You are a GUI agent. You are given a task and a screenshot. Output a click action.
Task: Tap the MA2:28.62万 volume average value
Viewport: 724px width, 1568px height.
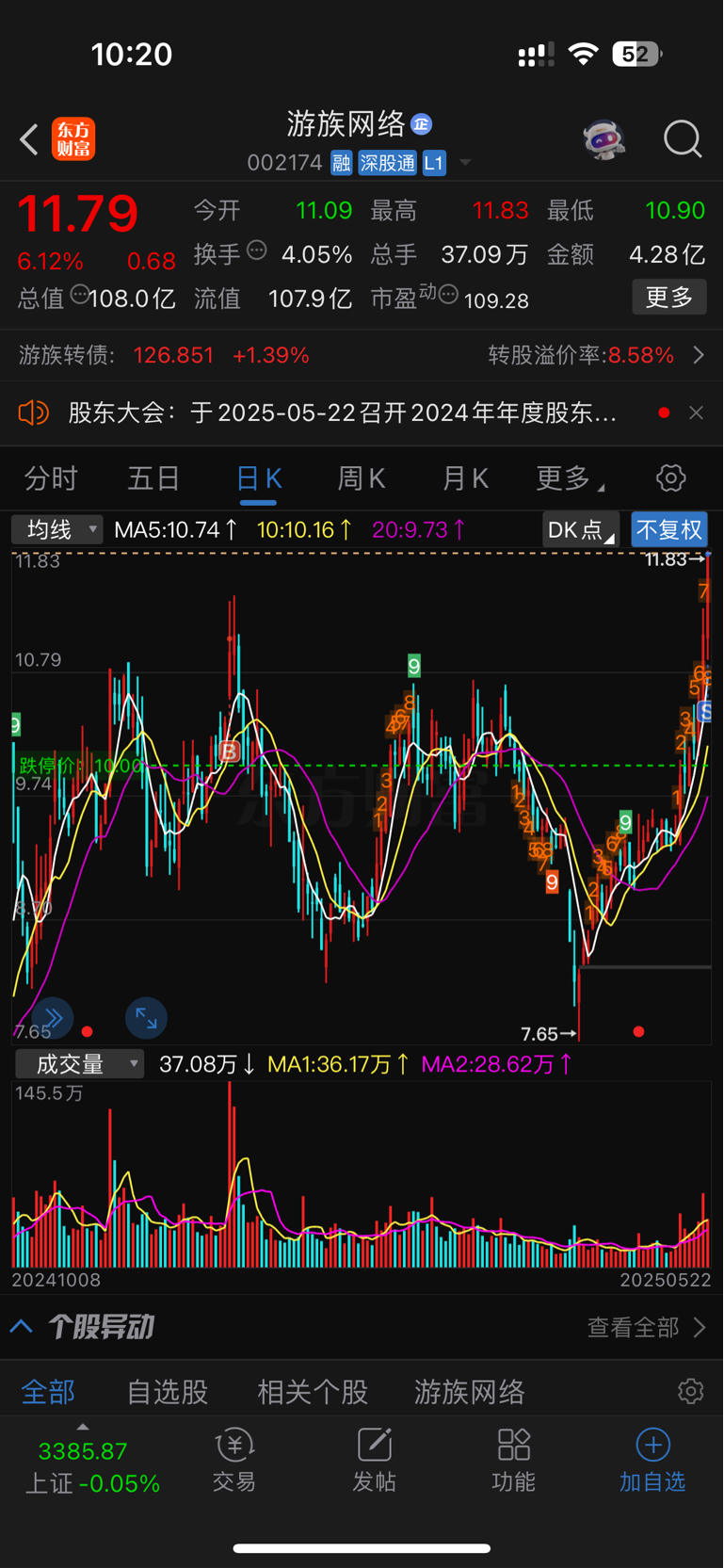496,1064
